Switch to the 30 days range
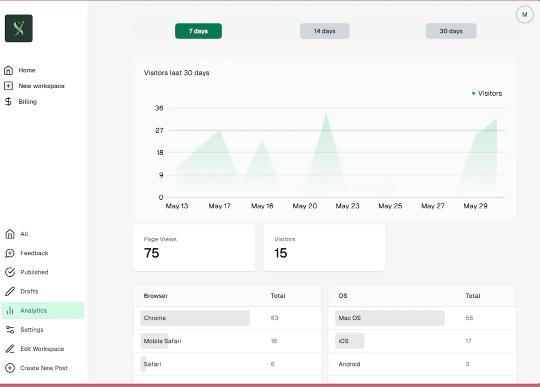 [x=451, y=31]
